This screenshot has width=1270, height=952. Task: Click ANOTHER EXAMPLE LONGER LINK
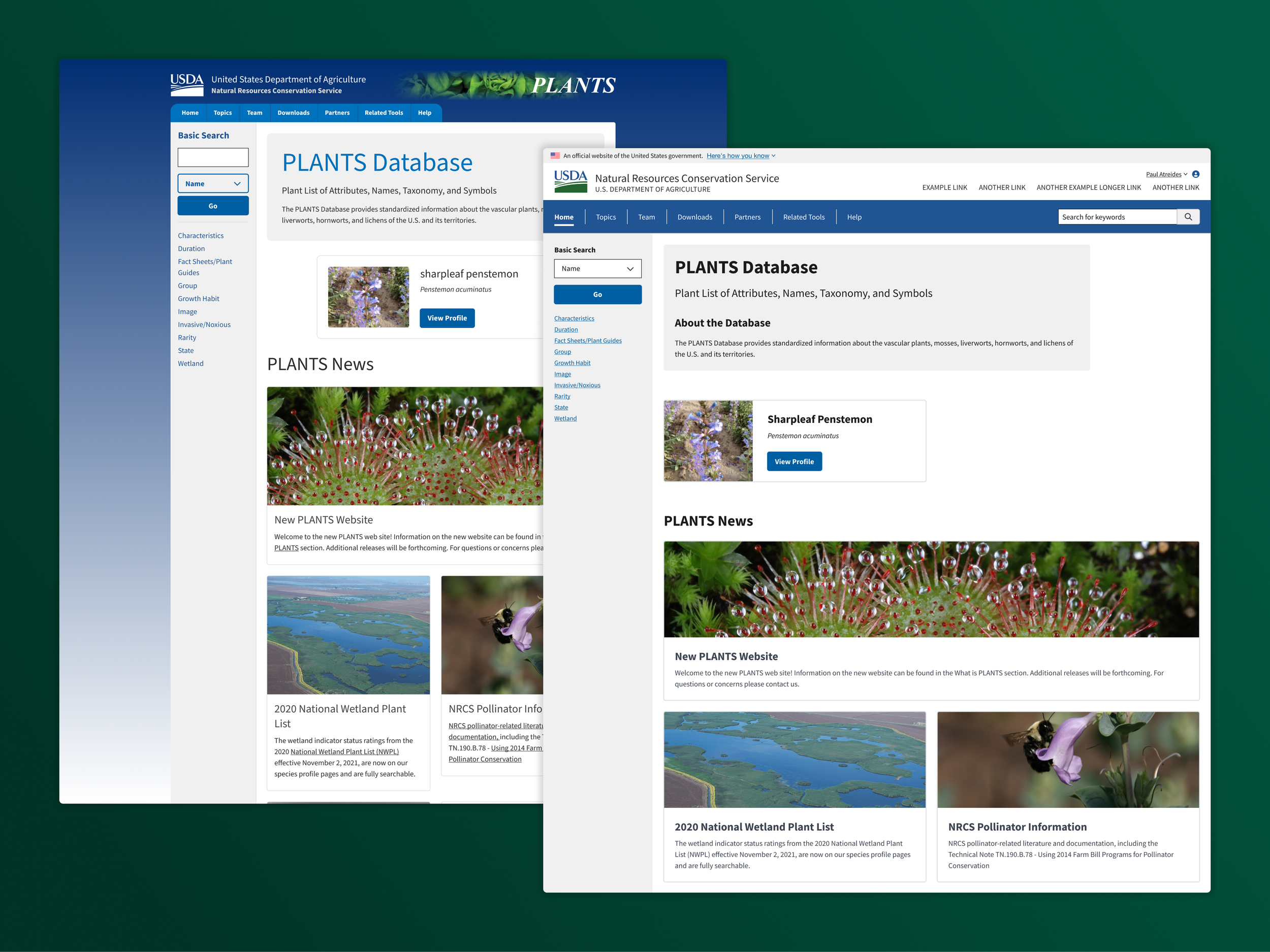point(1089,188)
